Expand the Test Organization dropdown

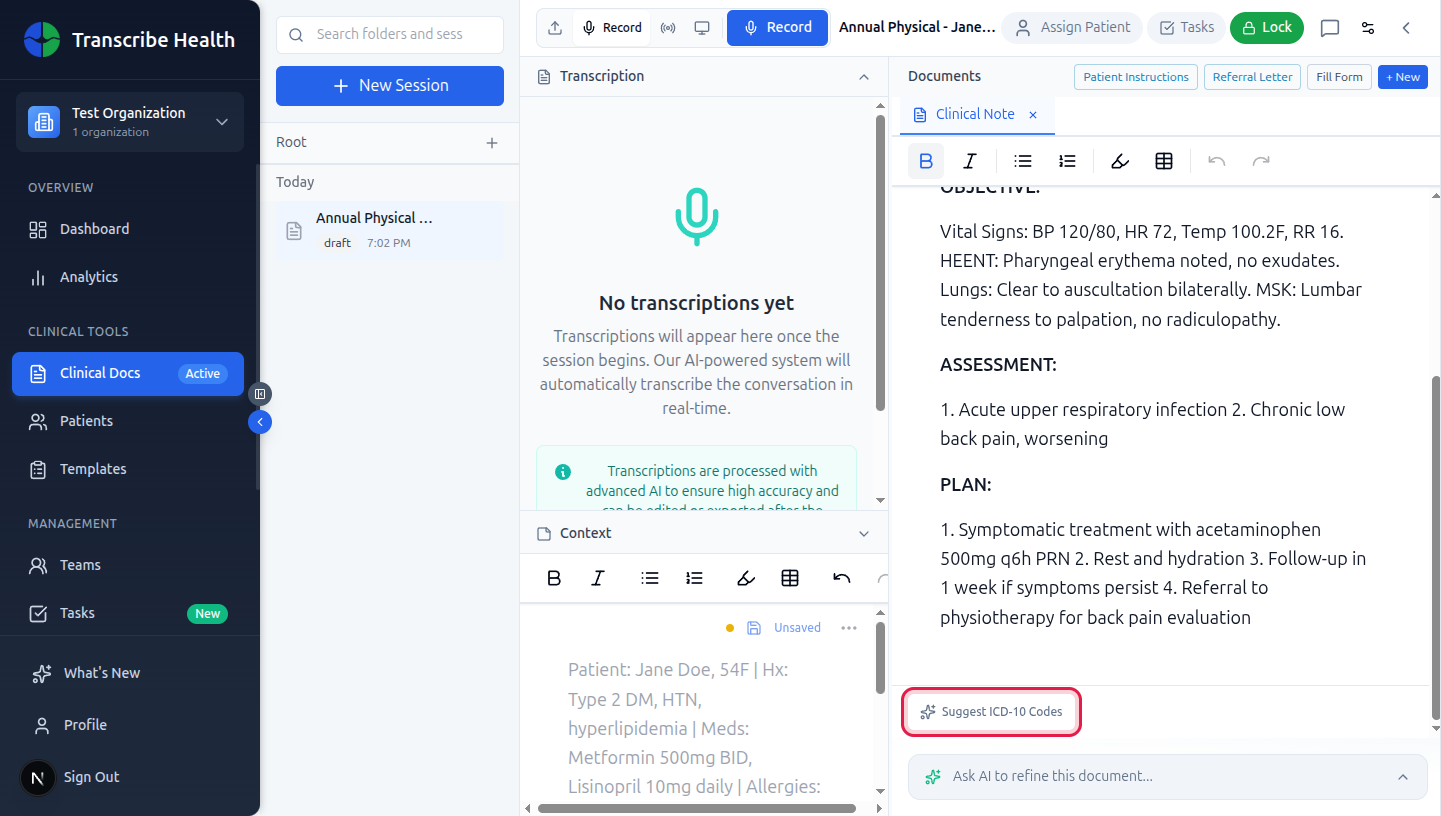(x=222, y=122)
